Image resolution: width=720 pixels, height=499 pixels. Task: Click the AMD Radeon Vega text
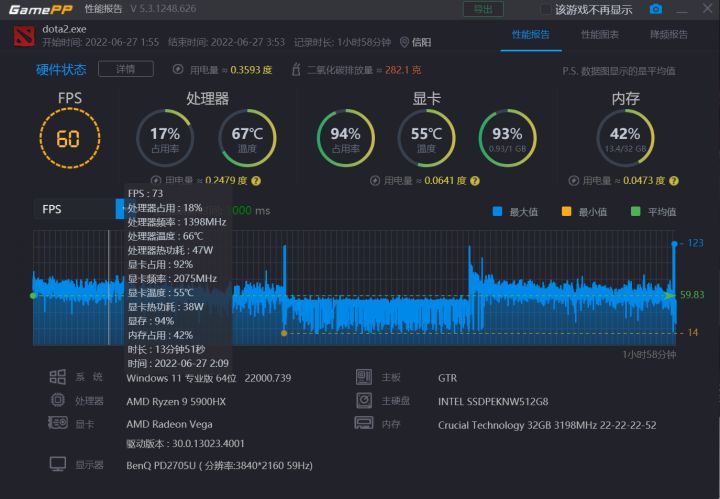169,424
